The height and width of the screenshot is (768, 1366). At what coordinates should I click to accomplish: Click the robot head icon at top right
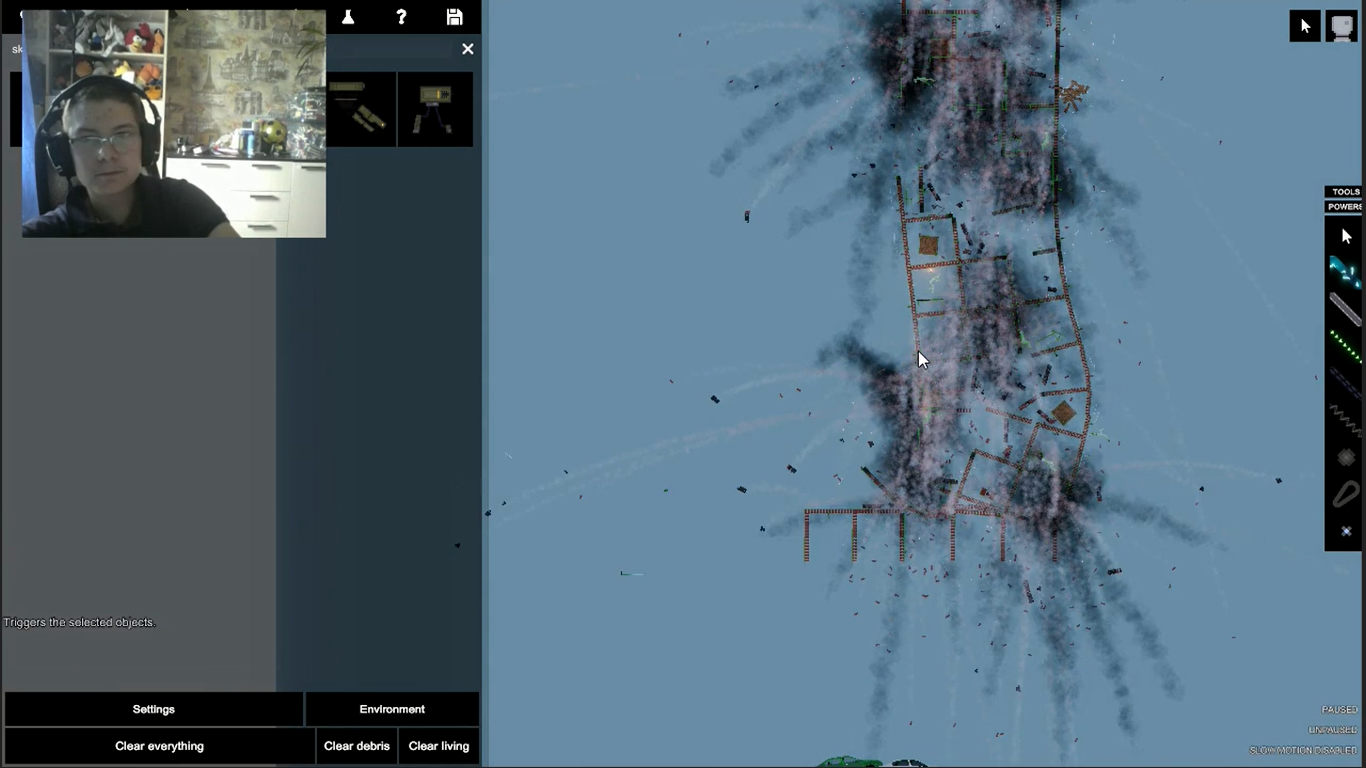click(x=1341, y=27)
